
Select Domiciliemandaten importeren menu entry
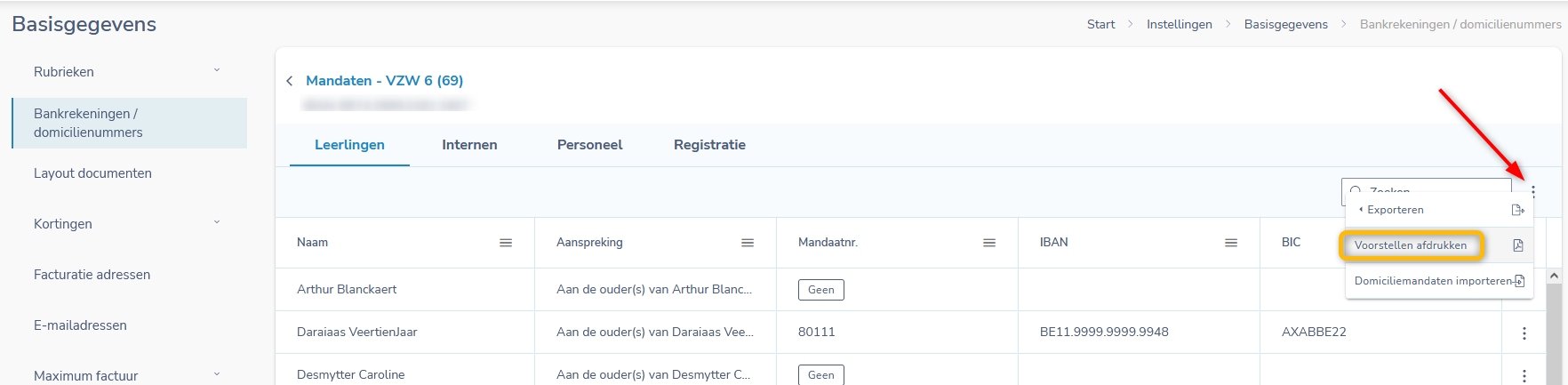coord(1439,281)
